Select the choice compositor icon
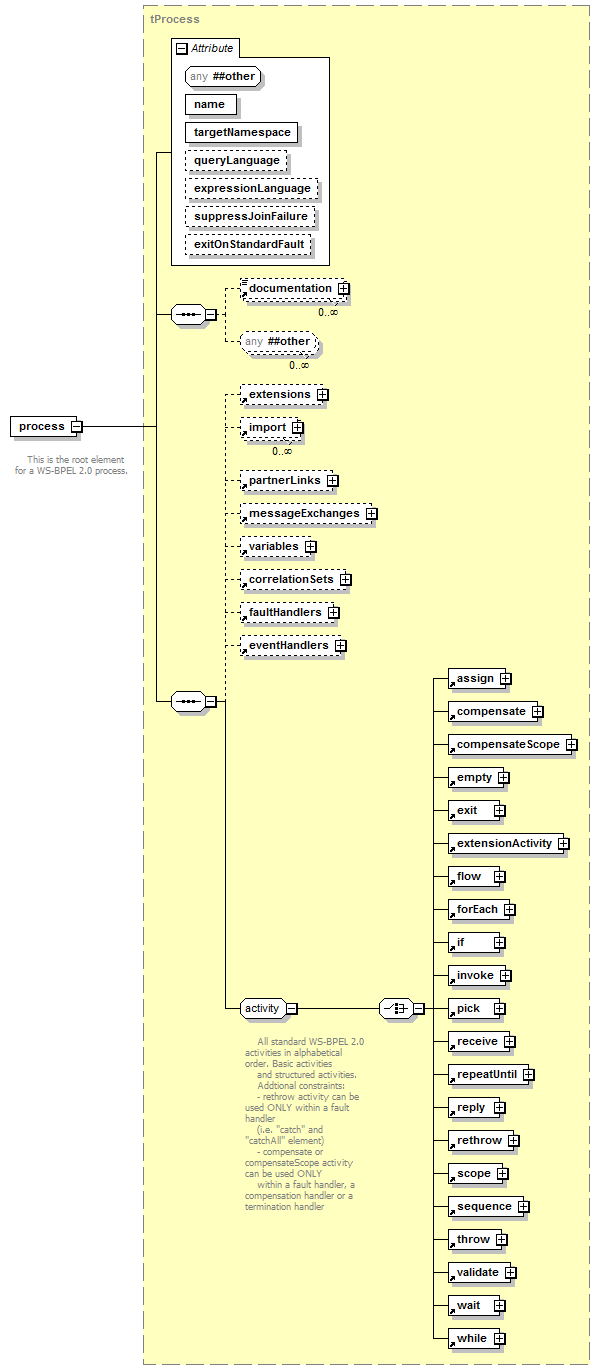 (x=396, y=1009)
